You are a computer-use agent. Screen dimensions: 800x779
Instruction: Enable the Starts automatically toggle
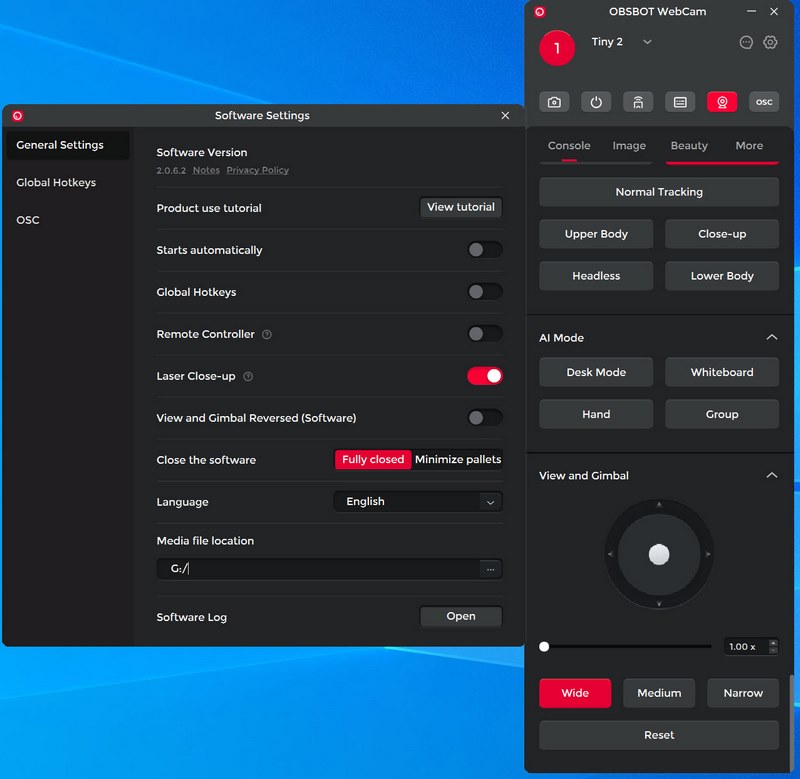pos(485,250)
